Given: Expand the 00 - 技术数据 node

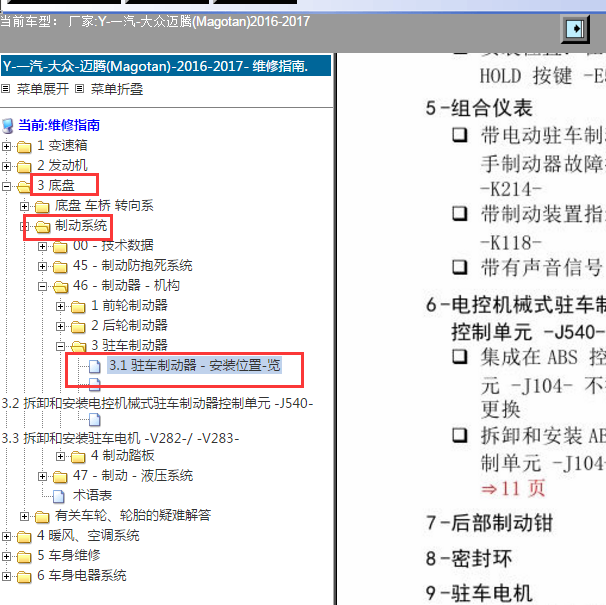Looking at the screenshot, I should (43, 247).
